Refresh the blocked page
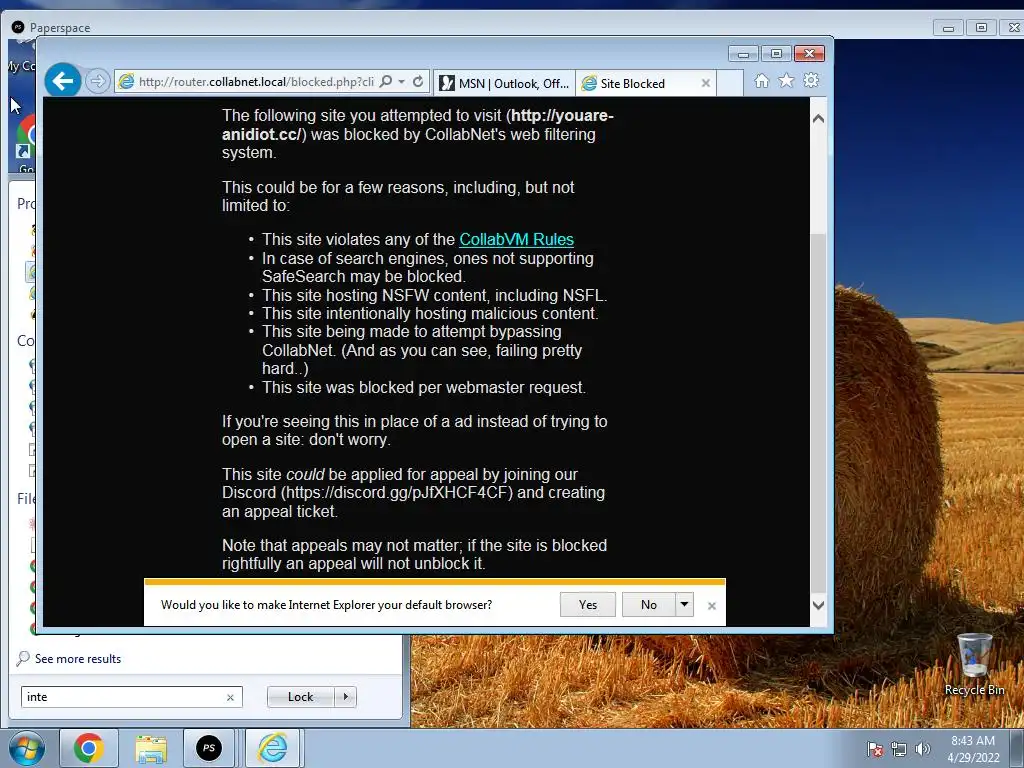This screenshot has height=768, width=1024. coord(418,82)
